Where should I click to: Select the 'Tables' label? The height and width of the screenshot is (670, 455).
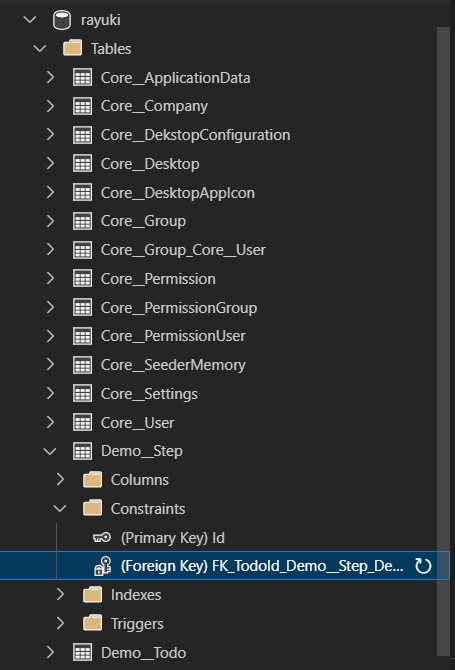111,49
